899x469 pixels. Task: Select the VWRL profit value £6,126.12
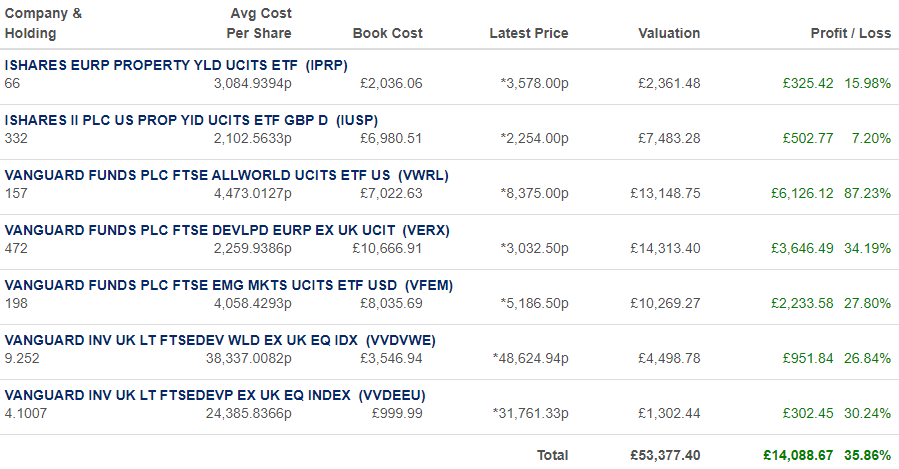point(802,194)
